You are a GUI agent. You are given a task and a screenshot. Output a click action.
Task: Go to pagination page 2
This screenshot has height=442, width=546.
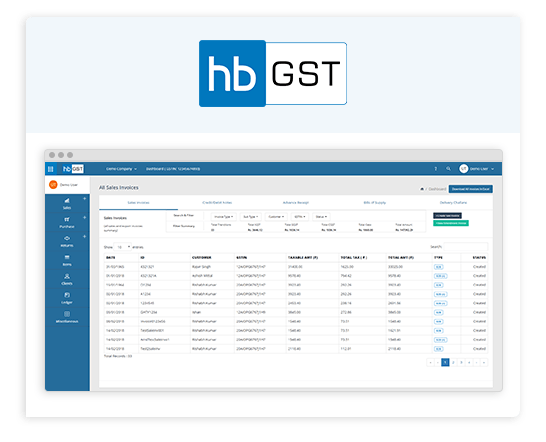pos(453,362)
